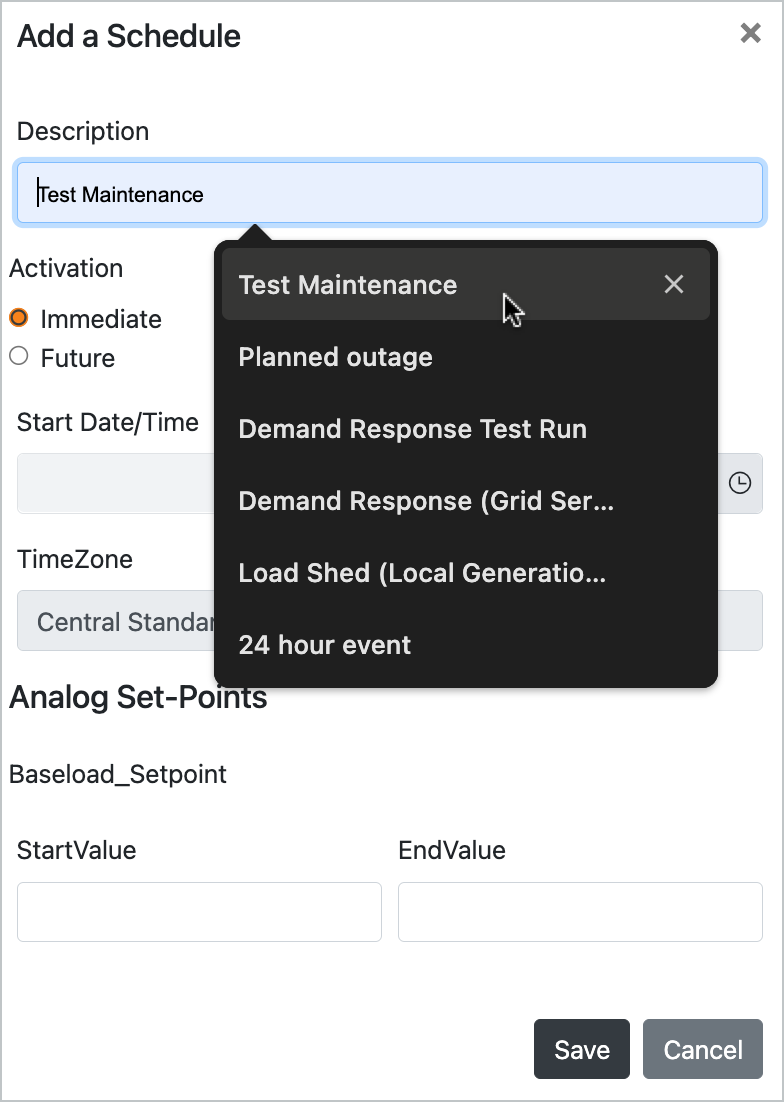Save the new schedule
The width and height of the screenshot is (784, 1102).
(x=581, y=1049)
